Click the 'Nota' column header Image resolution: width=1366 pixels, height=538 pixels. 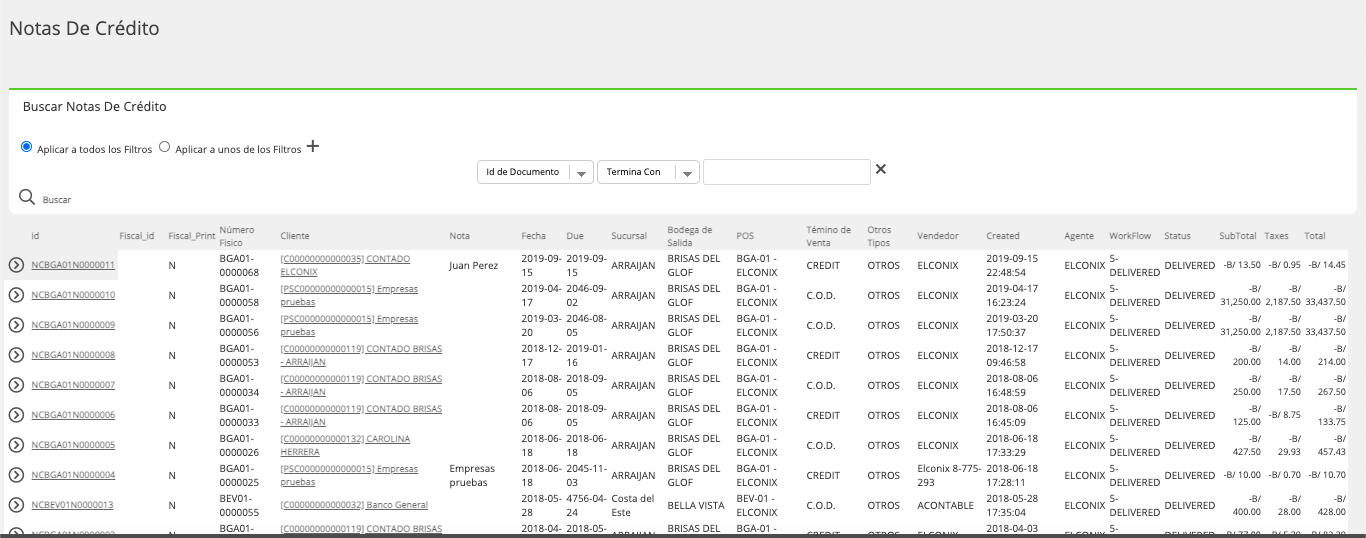point(460,236)
